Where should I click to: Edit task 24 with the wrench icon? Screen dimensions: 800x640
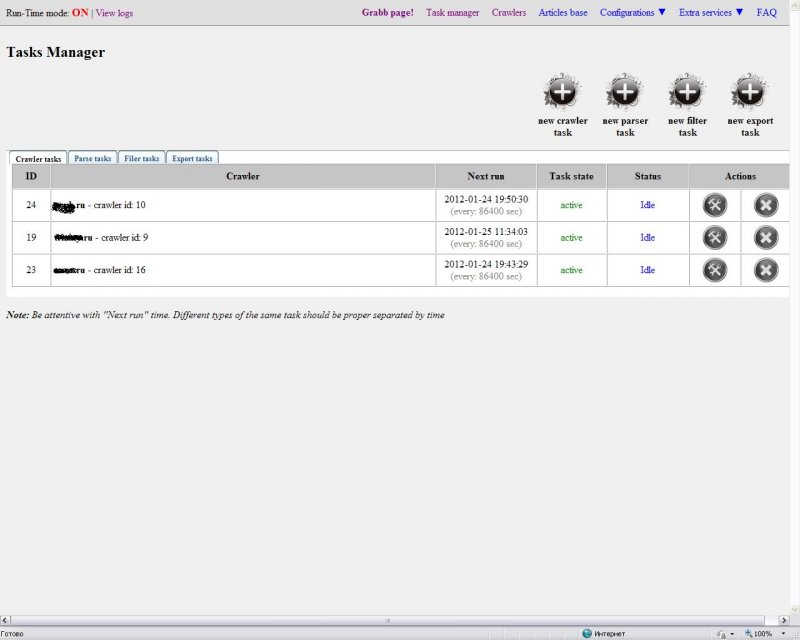click(714, 205)
